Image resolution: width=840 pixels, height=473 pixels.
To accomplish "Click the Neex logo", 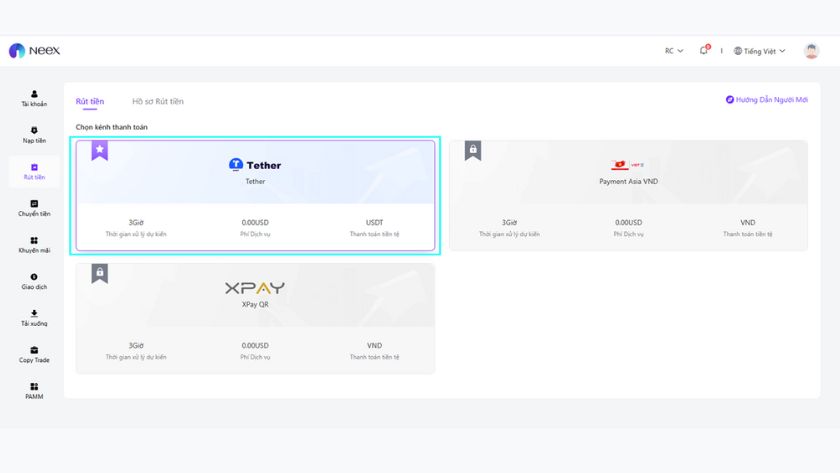I will (x=34, y=50).
